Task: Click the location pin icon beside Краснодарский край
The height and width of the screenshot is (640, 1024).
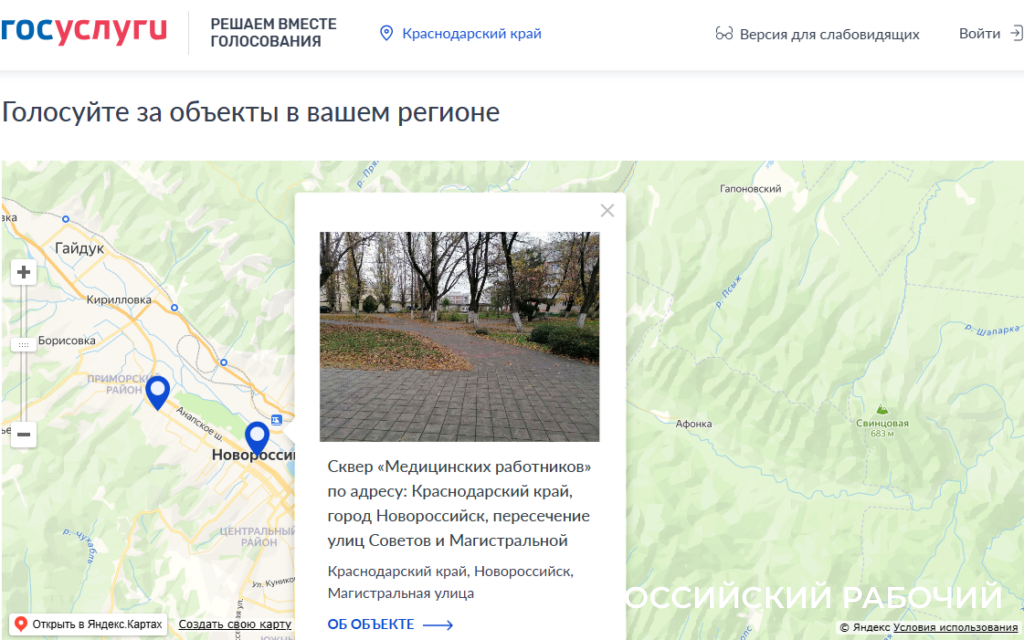Action: (386, 34)
